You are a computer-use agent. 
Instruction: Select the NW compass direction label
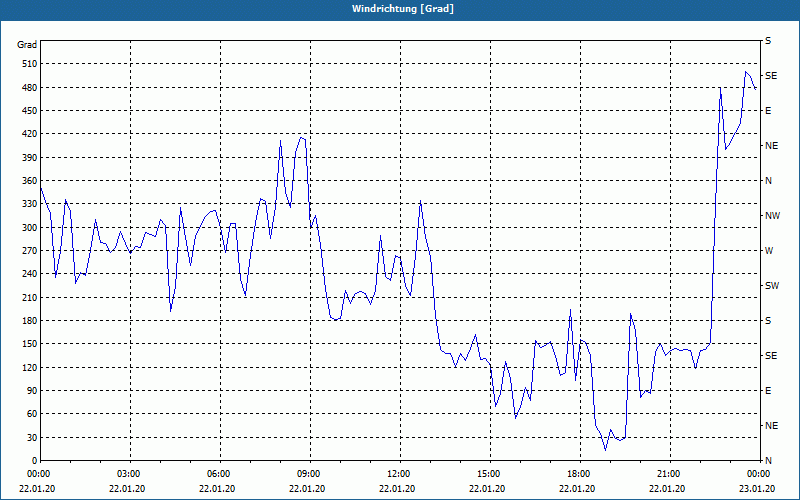click(772, 216)
